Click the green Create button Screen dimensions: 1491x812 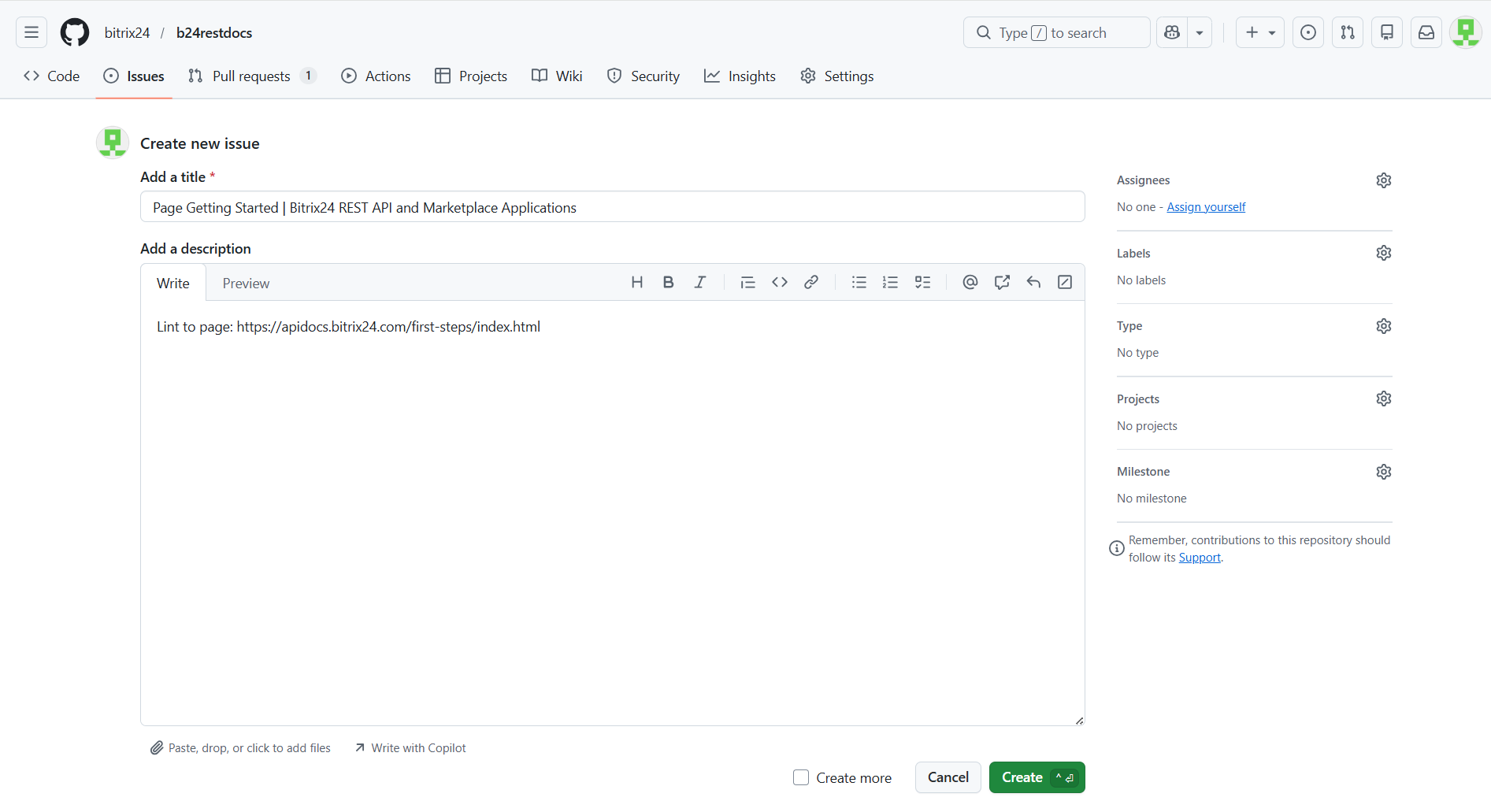(x=1023, y=777)
